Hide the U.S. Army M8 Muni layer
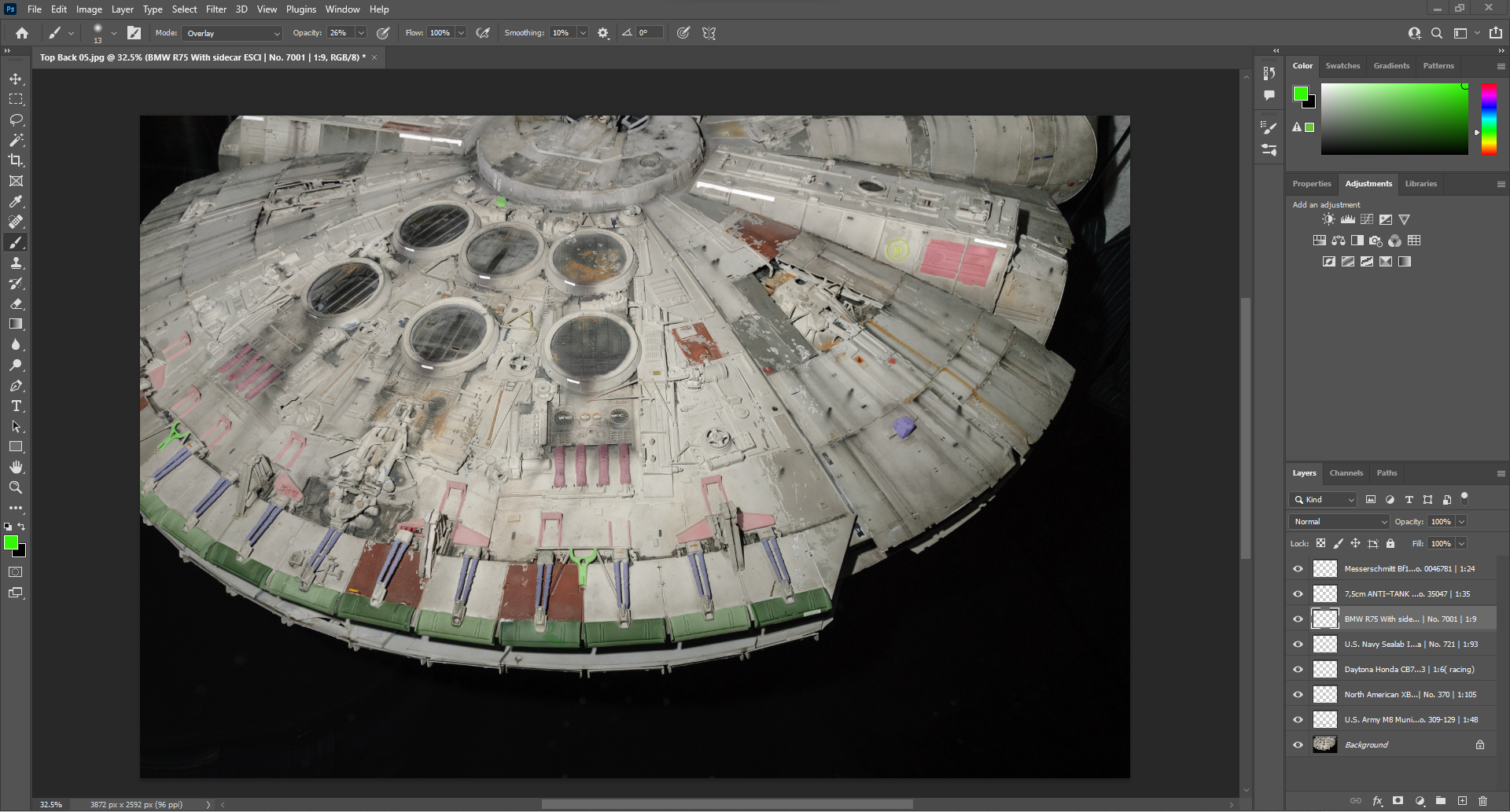 pos(1298,719)
